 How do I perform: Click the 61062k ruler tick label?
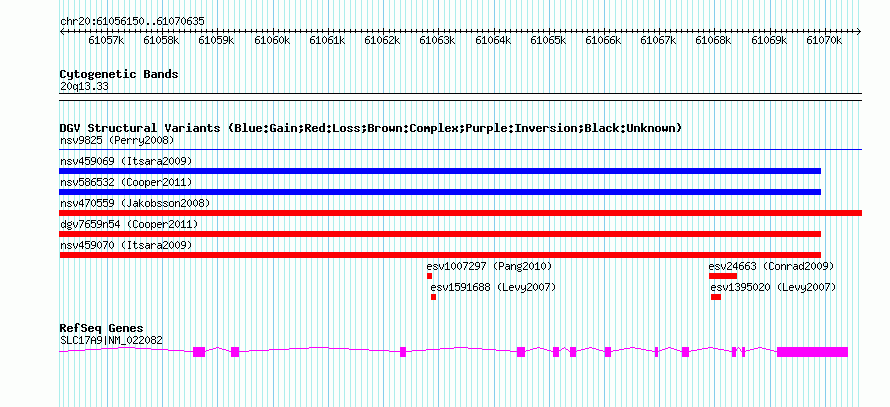pyautogui.click(x=382, y=40)
